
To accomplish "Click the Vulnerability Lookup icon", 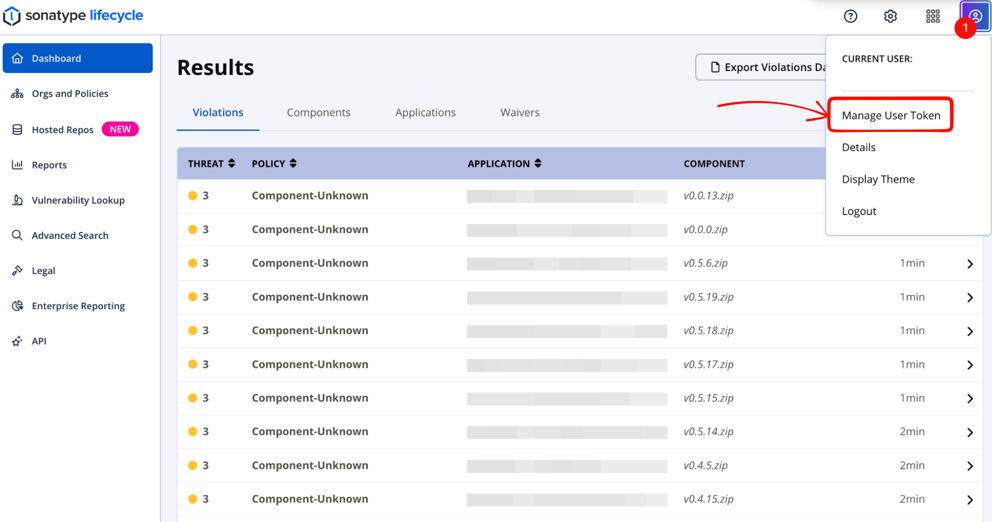I will click(18, 200).
